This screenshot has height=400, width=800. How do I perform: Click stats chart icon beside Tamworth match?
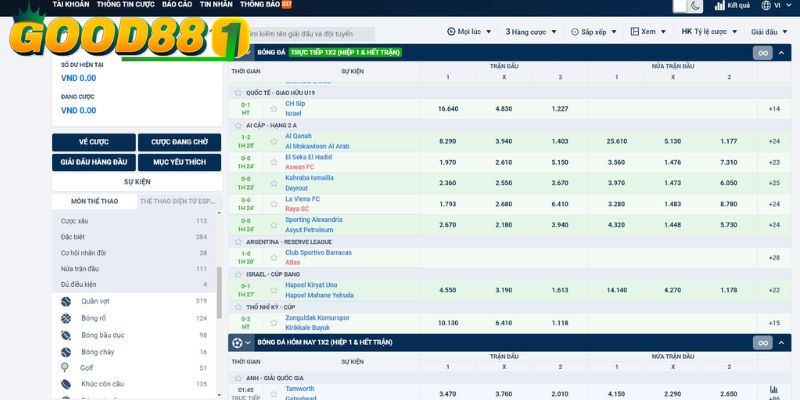[x=773, y=391]
